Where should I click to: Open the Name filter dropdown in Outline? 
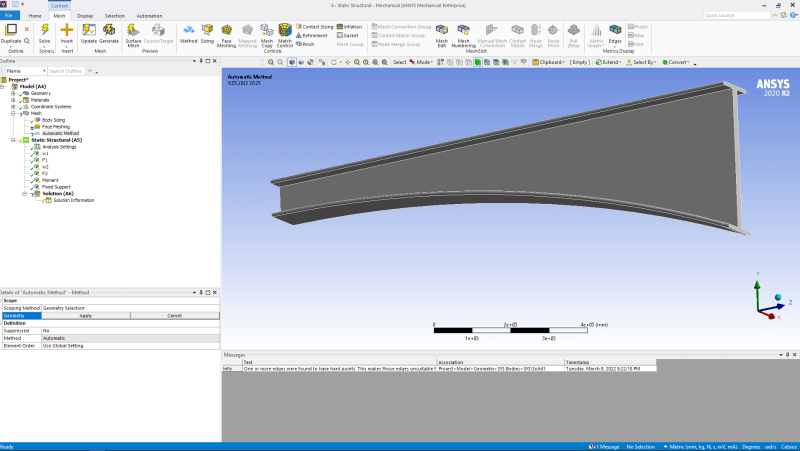(26, 71)
